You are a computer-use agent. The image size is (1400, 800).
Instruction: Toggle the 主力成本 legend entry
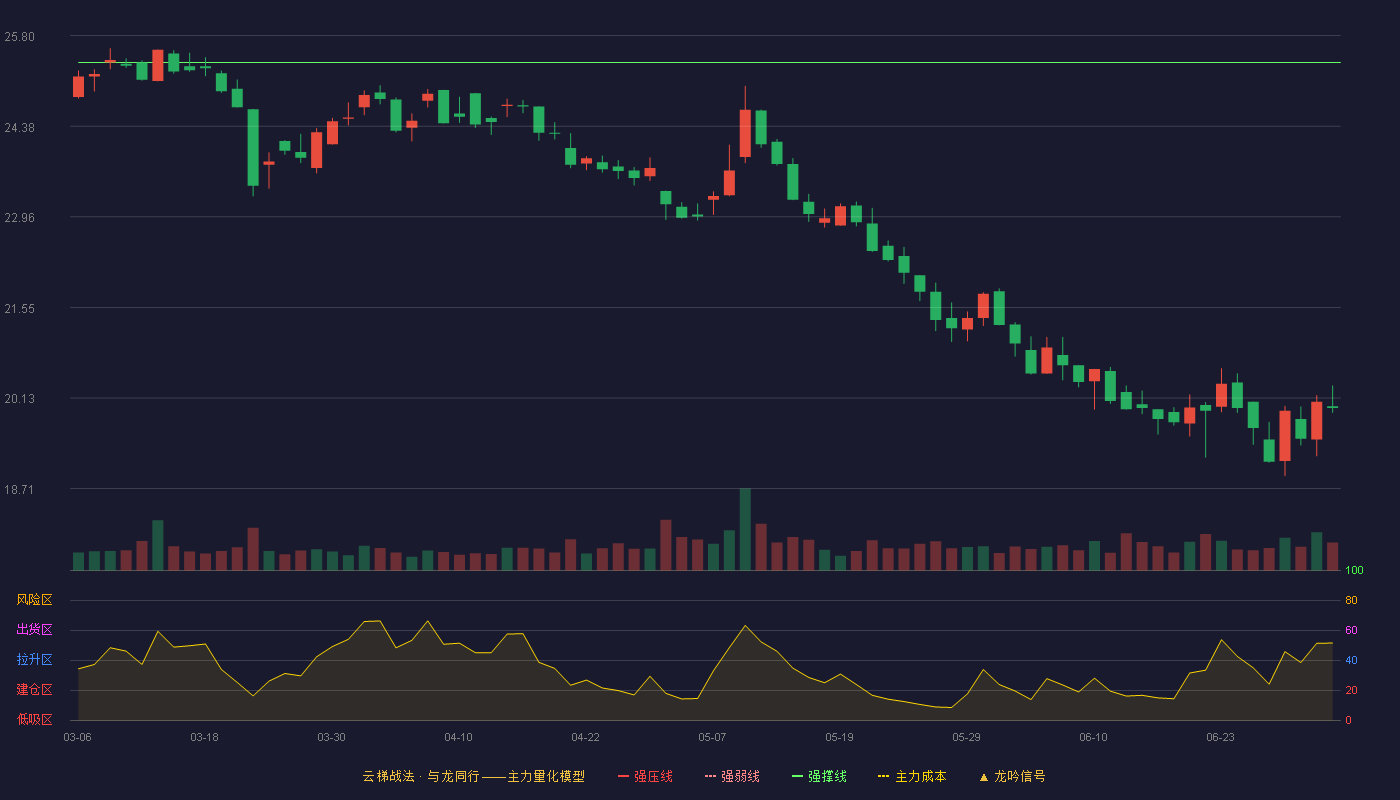click(x=912, y=776)
